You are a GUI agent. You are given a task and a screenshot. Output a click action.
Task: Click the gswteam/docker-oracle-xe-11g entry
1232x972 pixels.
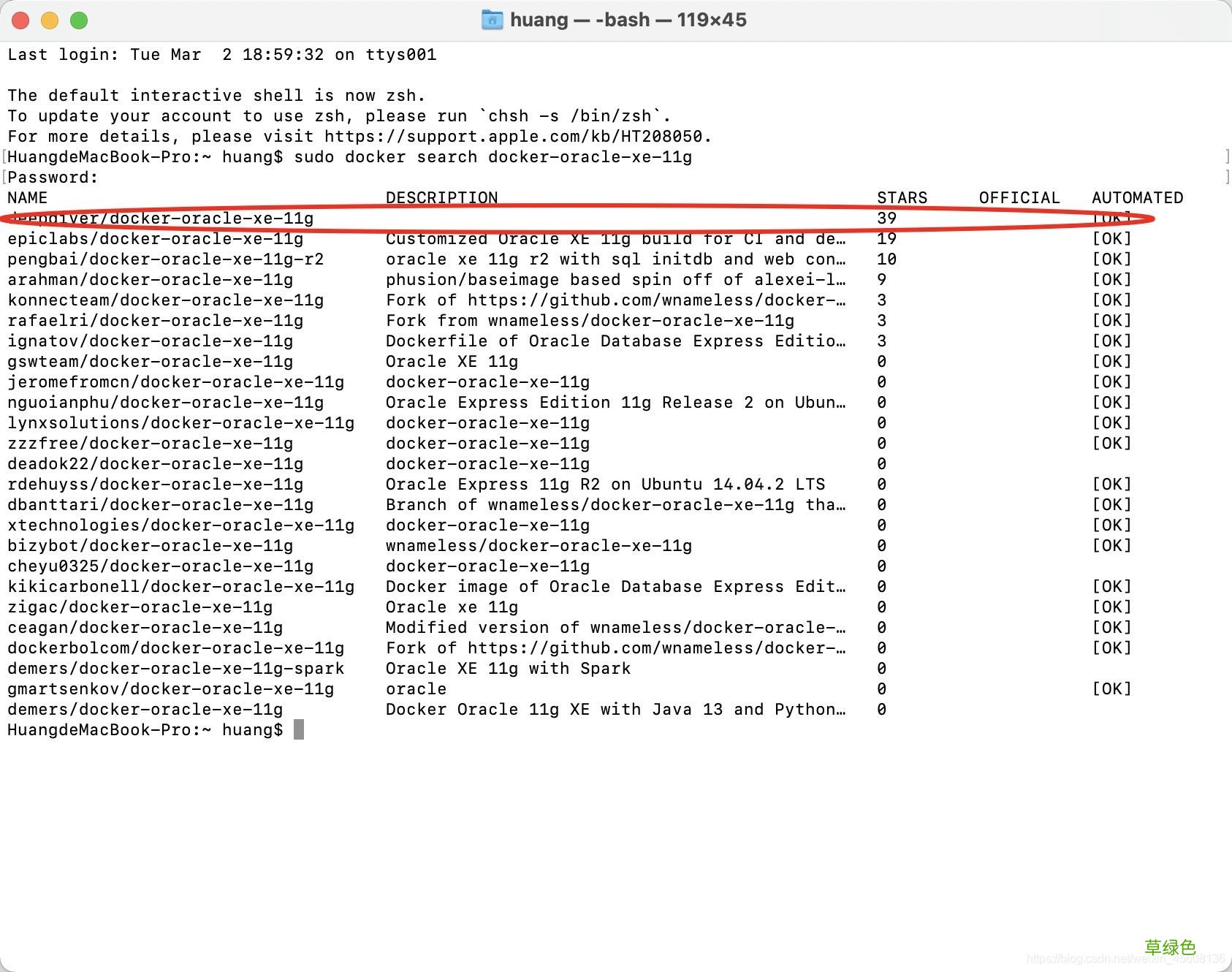click(x=151, y=362)
